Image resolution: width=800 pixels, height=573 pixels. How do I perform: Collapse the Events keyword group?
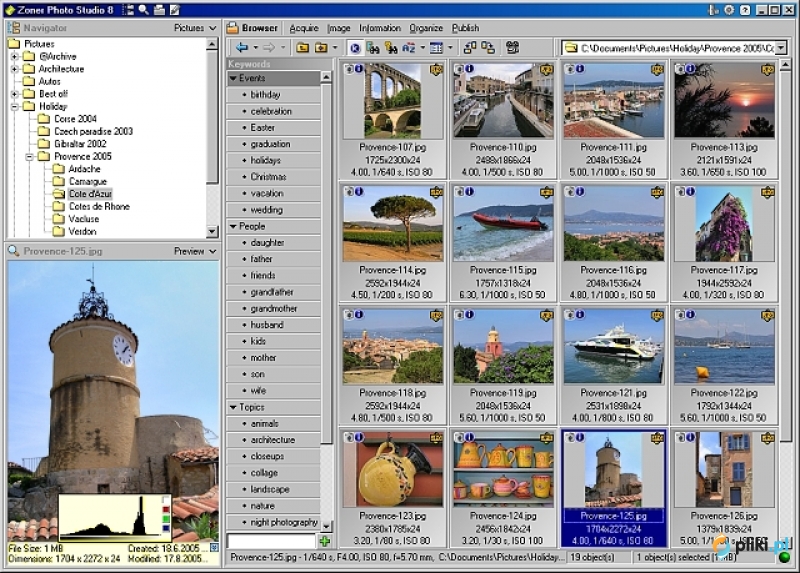(233, 78)
